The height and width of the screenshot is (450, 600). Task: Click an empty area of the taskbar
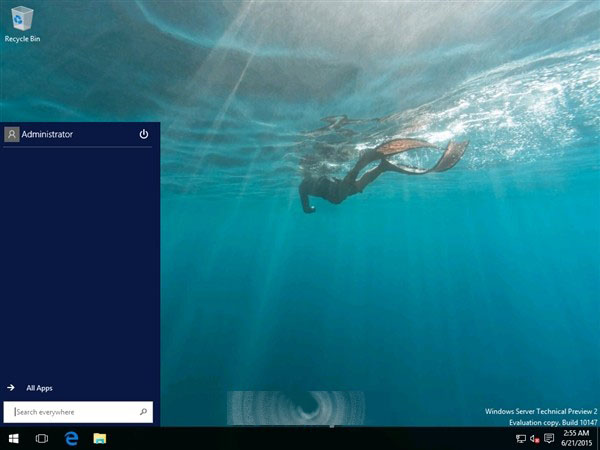pyautogui.click(x=300, y=439)
